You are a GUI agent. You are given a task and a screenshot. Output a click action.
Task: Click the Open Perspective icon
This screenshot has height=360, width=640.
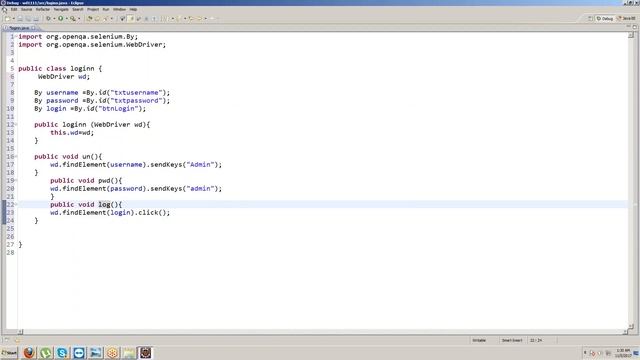(590, 18)
